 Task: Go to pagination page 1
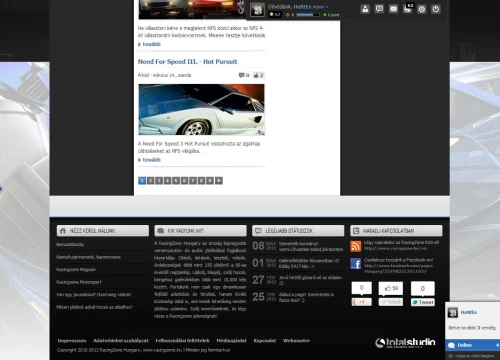(x=142, y=181)
